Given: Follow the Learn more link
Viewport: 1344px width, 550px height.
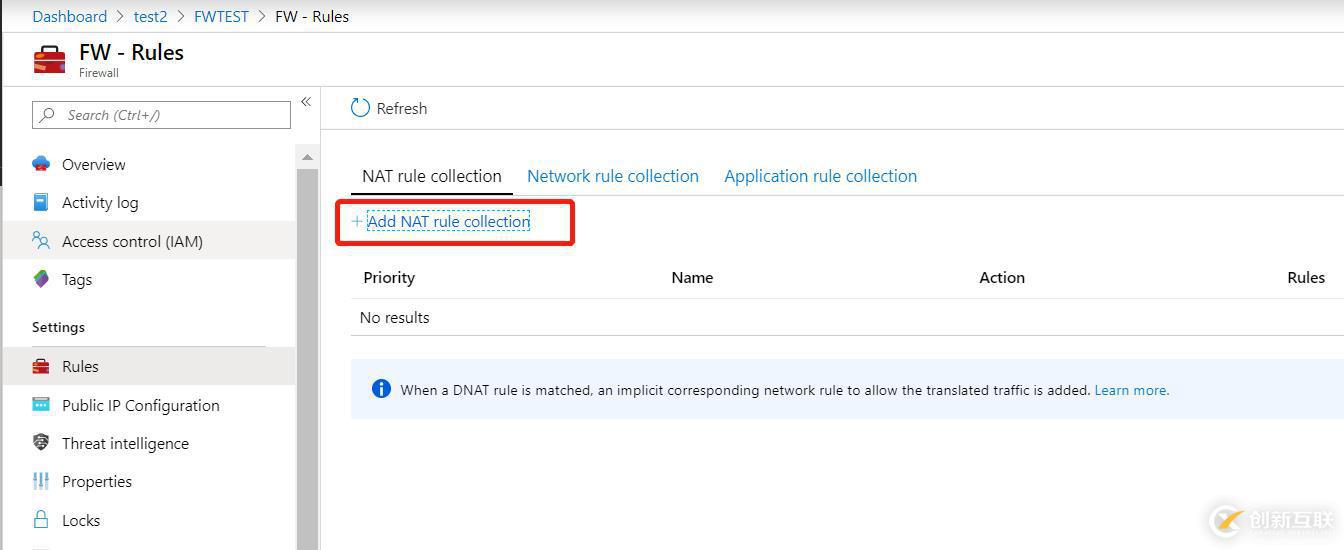Looking at the screenshot, I should click(1131, 390).
